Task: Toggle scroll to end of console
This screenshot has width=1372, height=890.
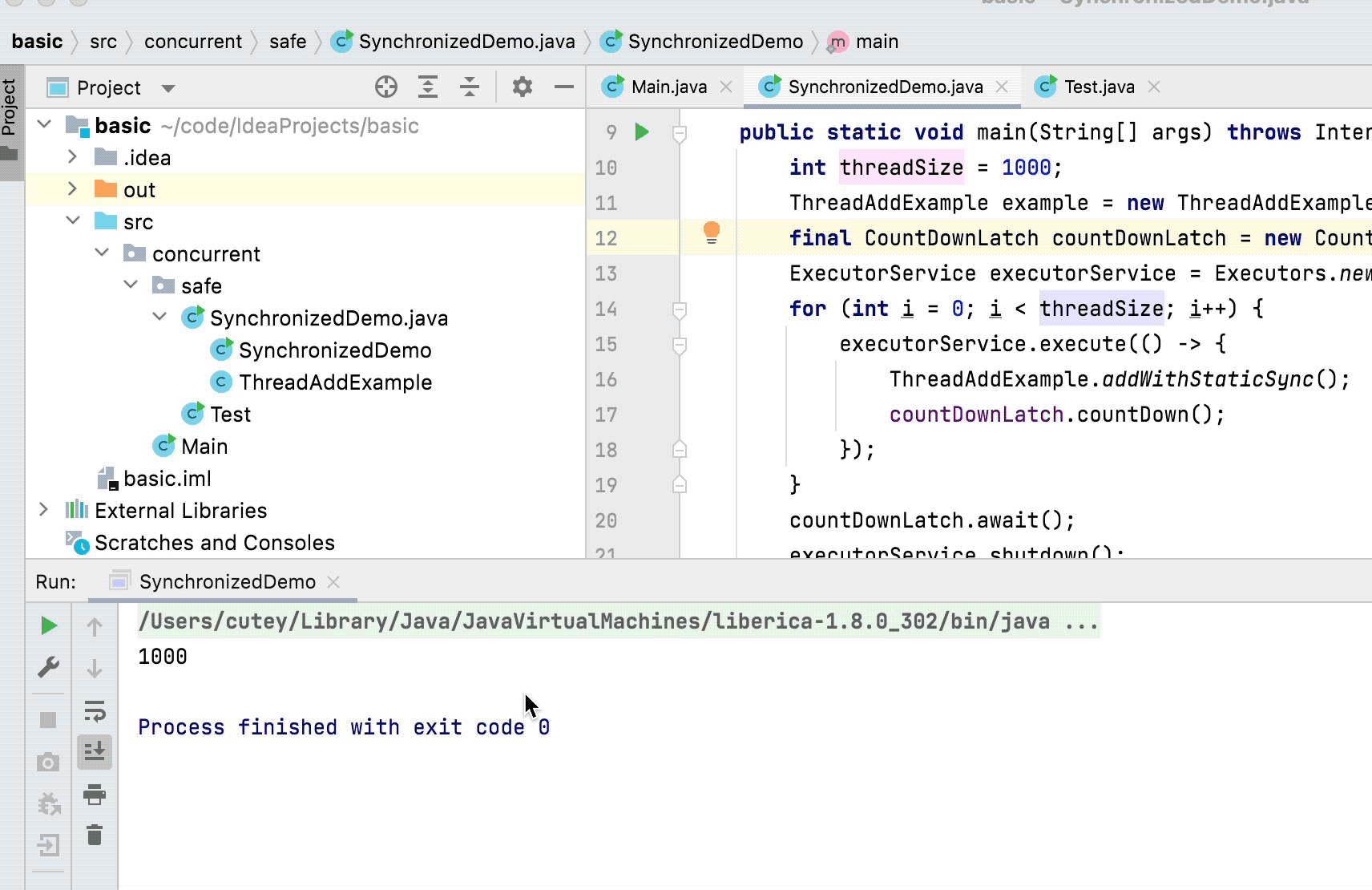Action: (95, 752)
